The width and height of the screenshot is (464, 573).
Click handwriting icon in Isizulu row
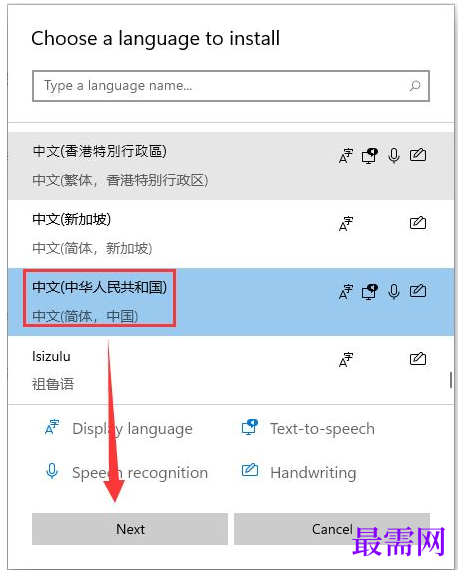[x=418, y=358]
